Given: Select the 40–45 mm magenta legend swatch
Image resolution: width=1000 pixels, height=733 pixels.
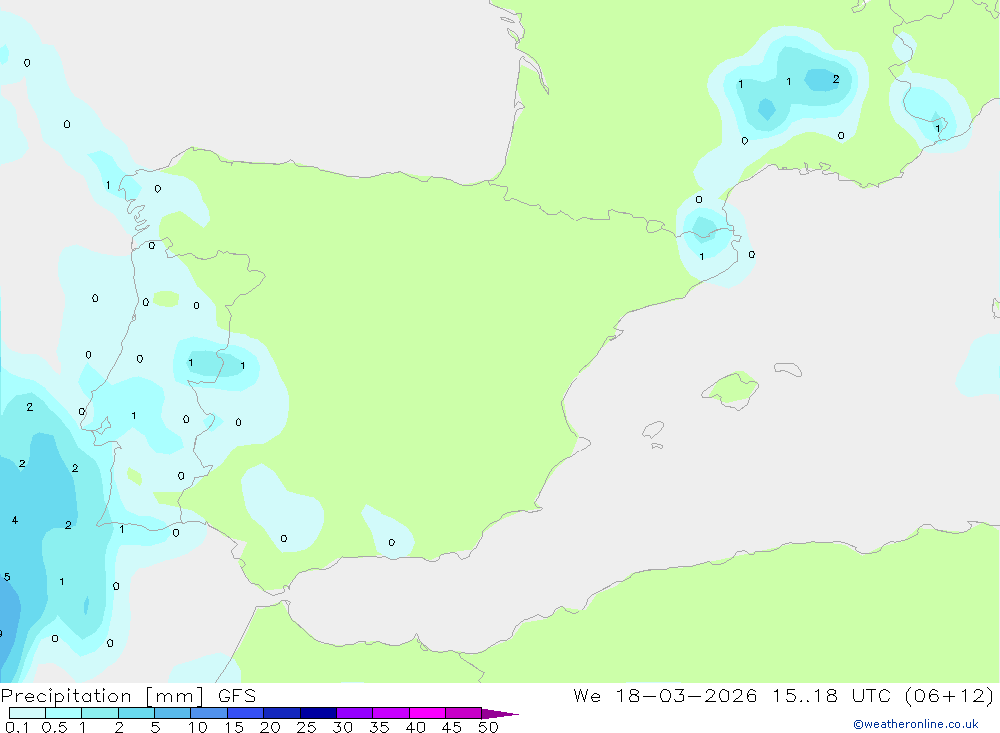Looking at the screenshot, I should pyautogui.click(x=427, y=713).
